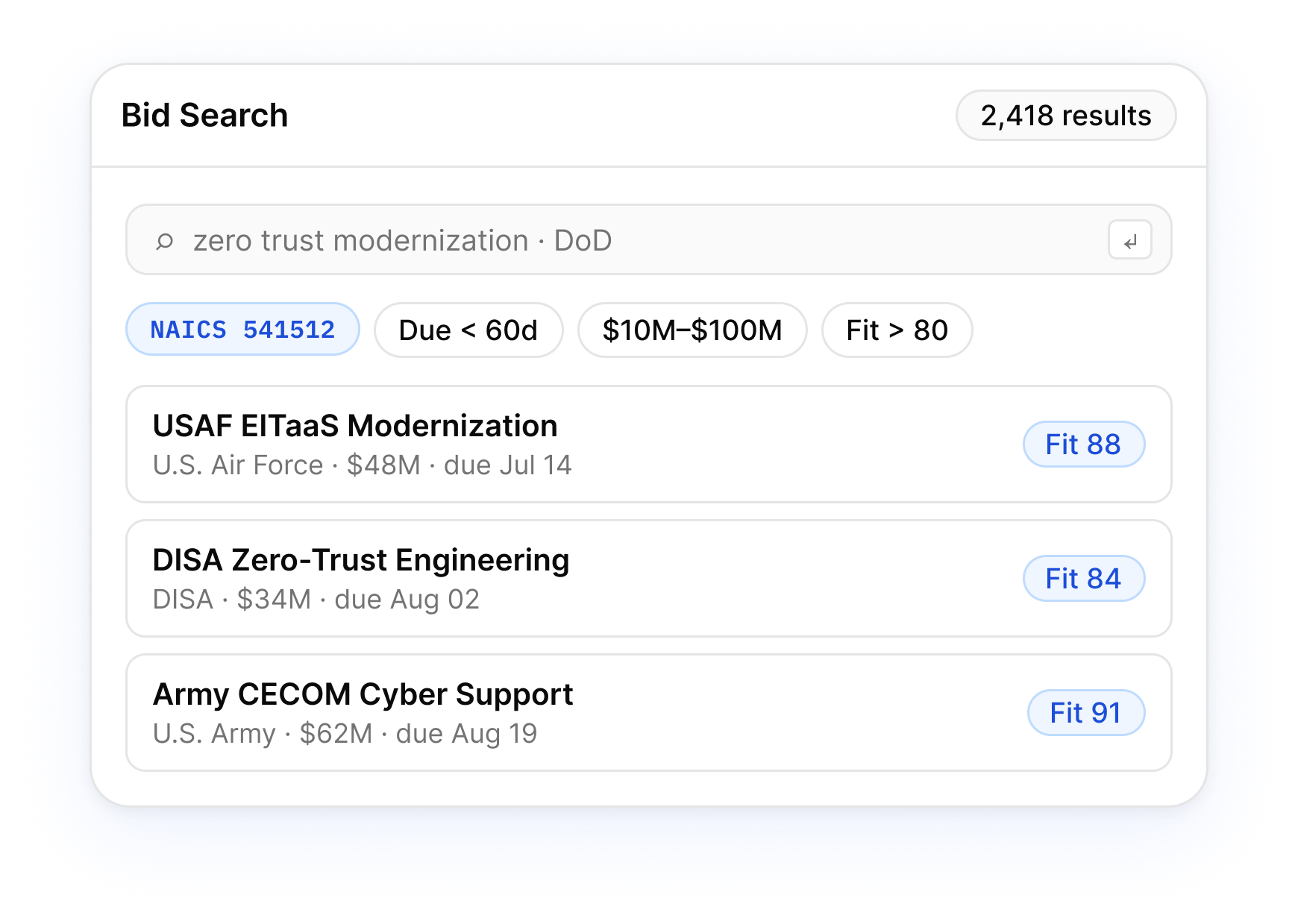Select the U.S. Air Force $48M details line
Screen dimensions: 1298x924
362,465
